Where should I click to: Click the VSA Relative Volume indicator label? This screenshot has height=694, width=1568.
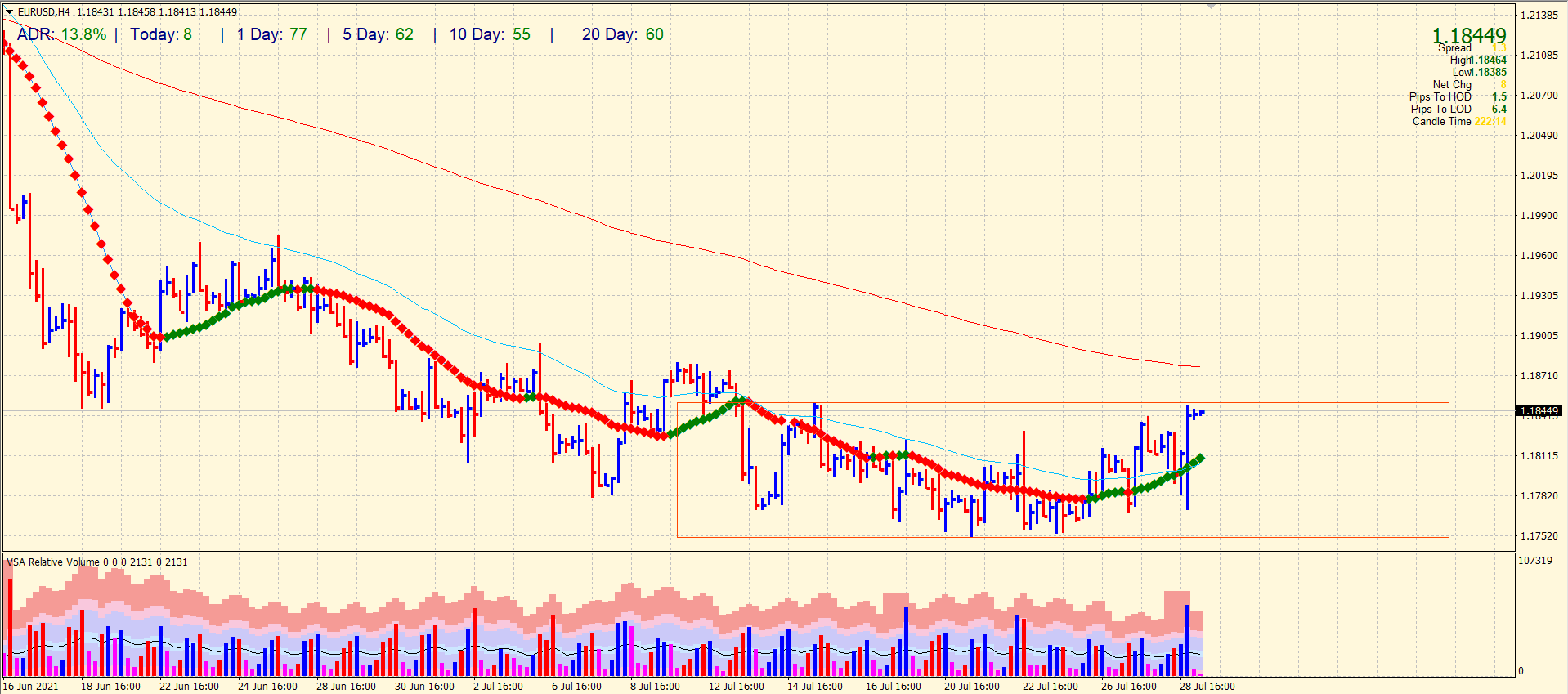point(97,562)
